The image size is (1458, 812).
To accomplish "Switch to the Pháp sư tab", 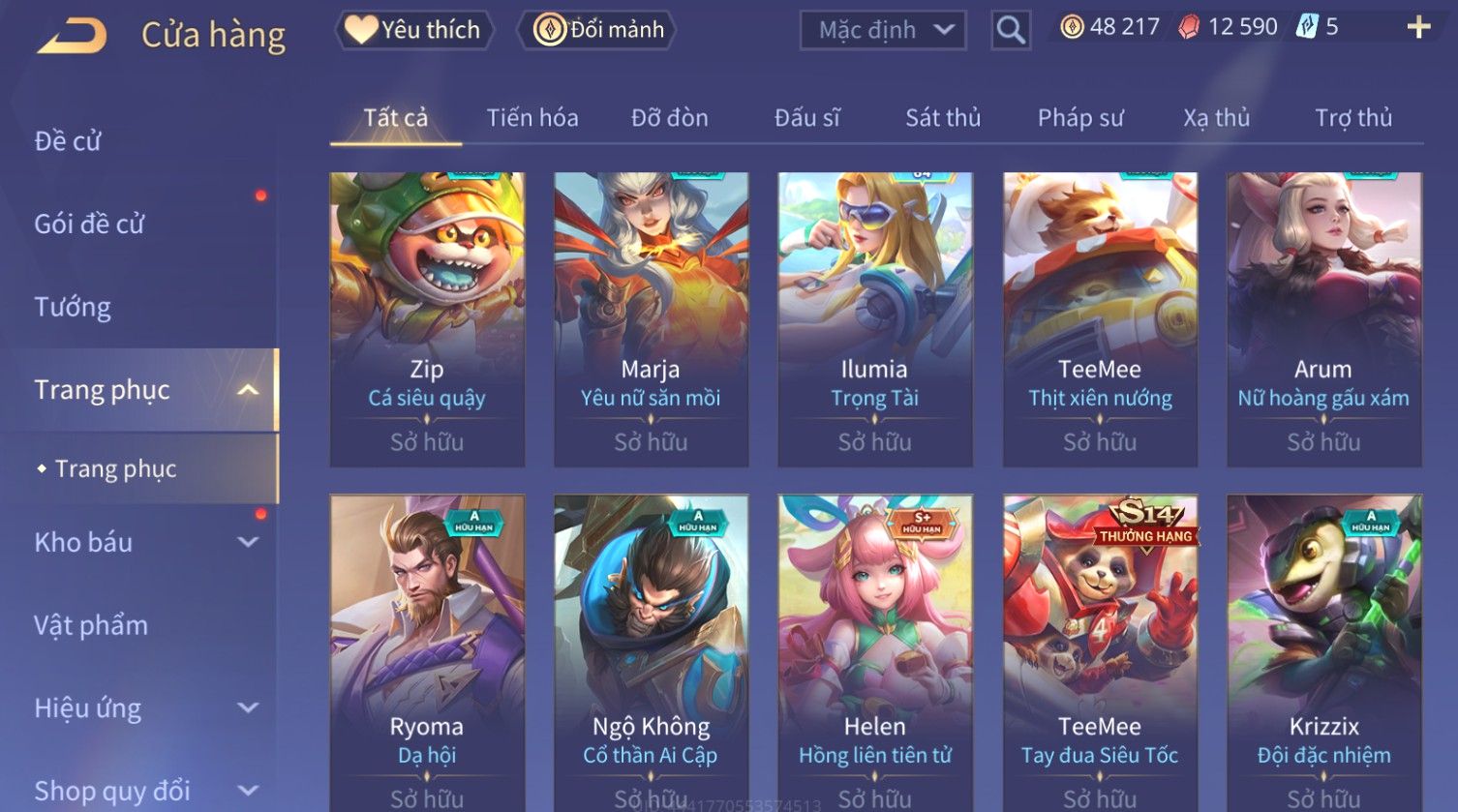I will [1080, 118].
